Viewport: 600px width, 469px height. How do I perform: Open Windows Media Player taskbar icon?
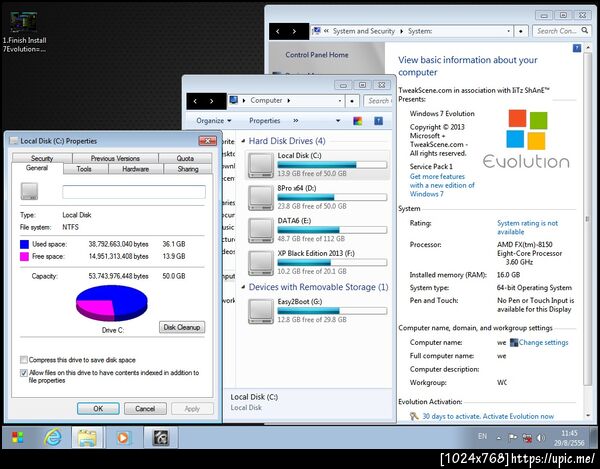(x=122, y=437)
